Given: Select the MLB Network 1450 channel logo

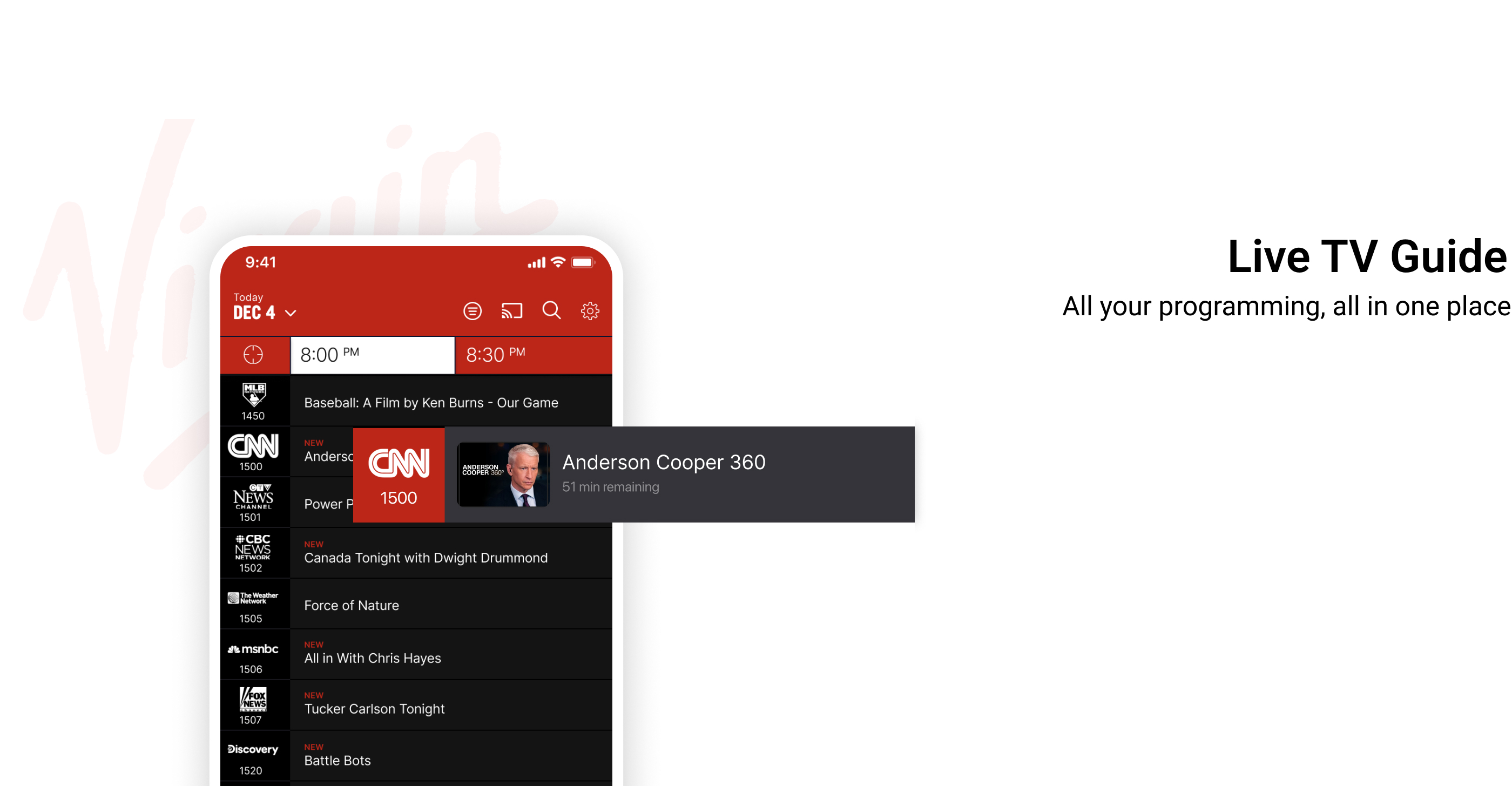Looking at the screenshot, I should [x=254, y=401].
